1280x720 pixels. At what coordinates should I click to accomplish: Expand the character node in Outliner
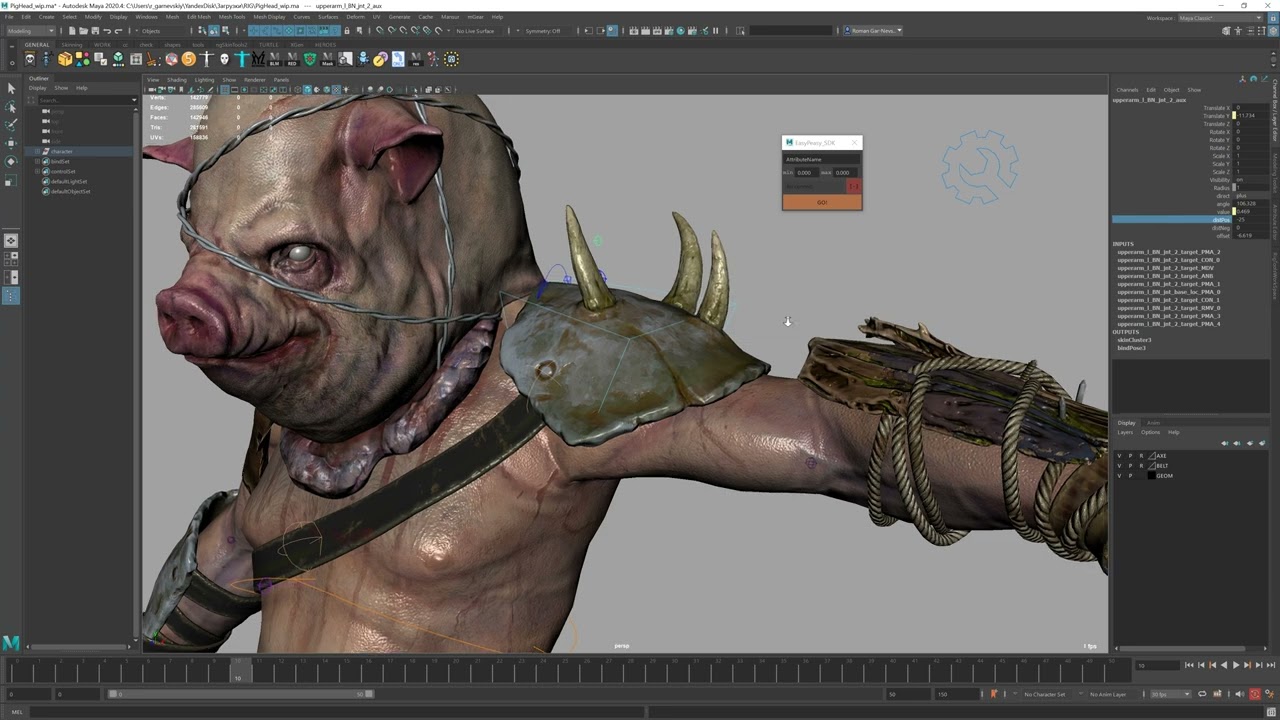[x=38, y=152]
